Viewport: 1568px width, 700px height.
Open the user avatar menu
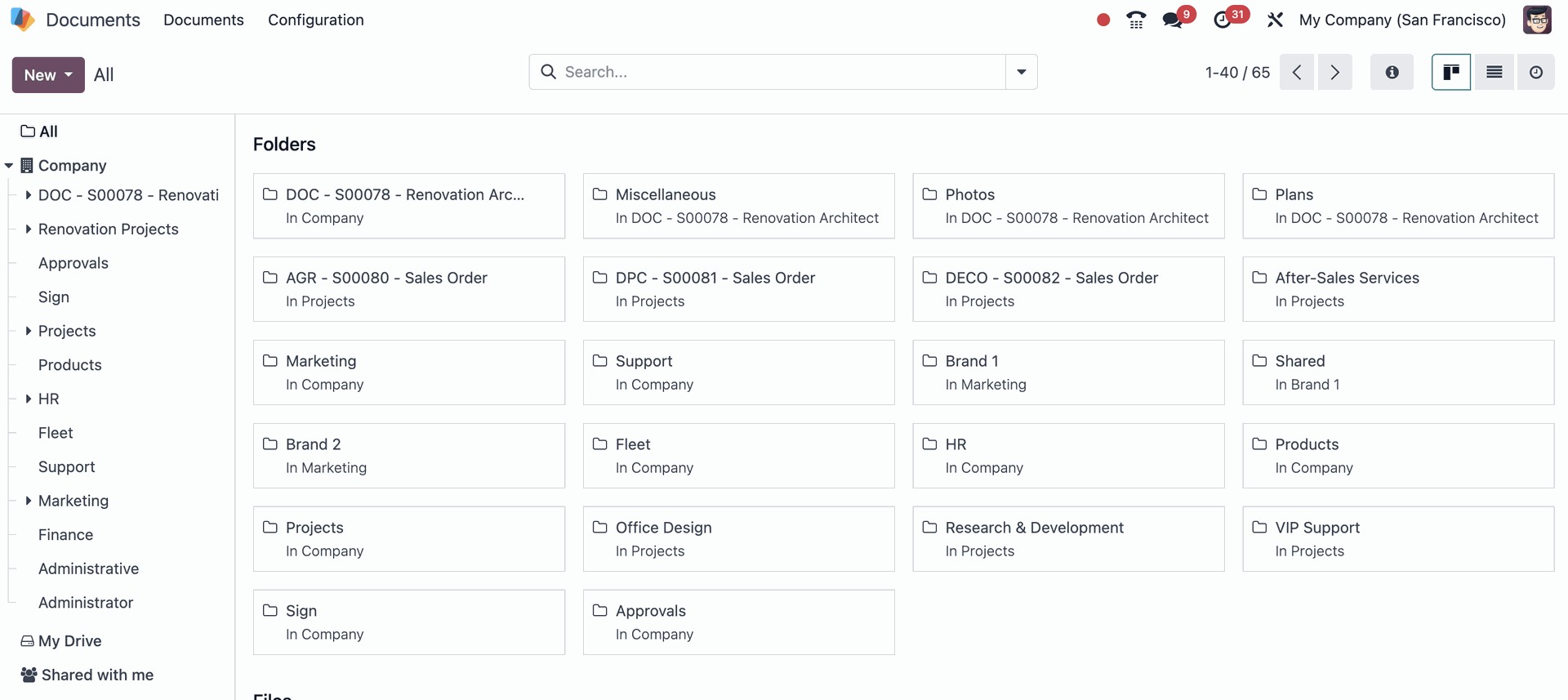1536,20
